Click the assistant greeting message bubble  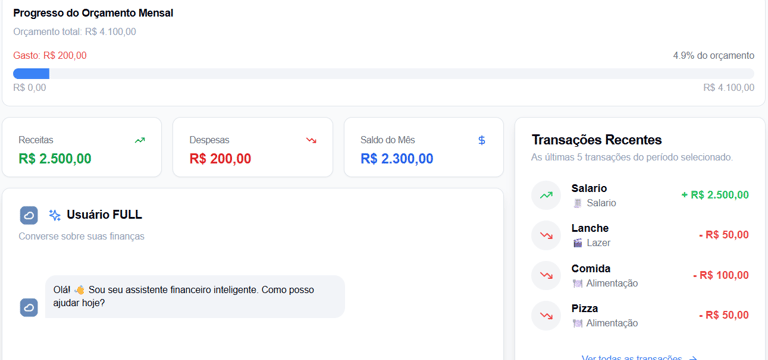(195, 297)
